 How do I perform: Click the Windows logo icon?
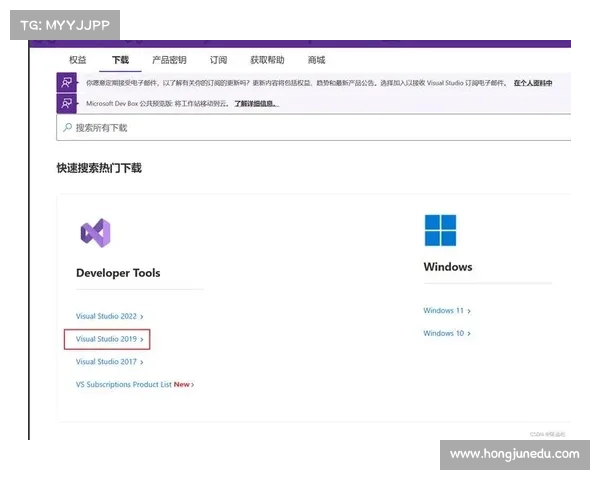pyautogui.click(x=440, y=230)
